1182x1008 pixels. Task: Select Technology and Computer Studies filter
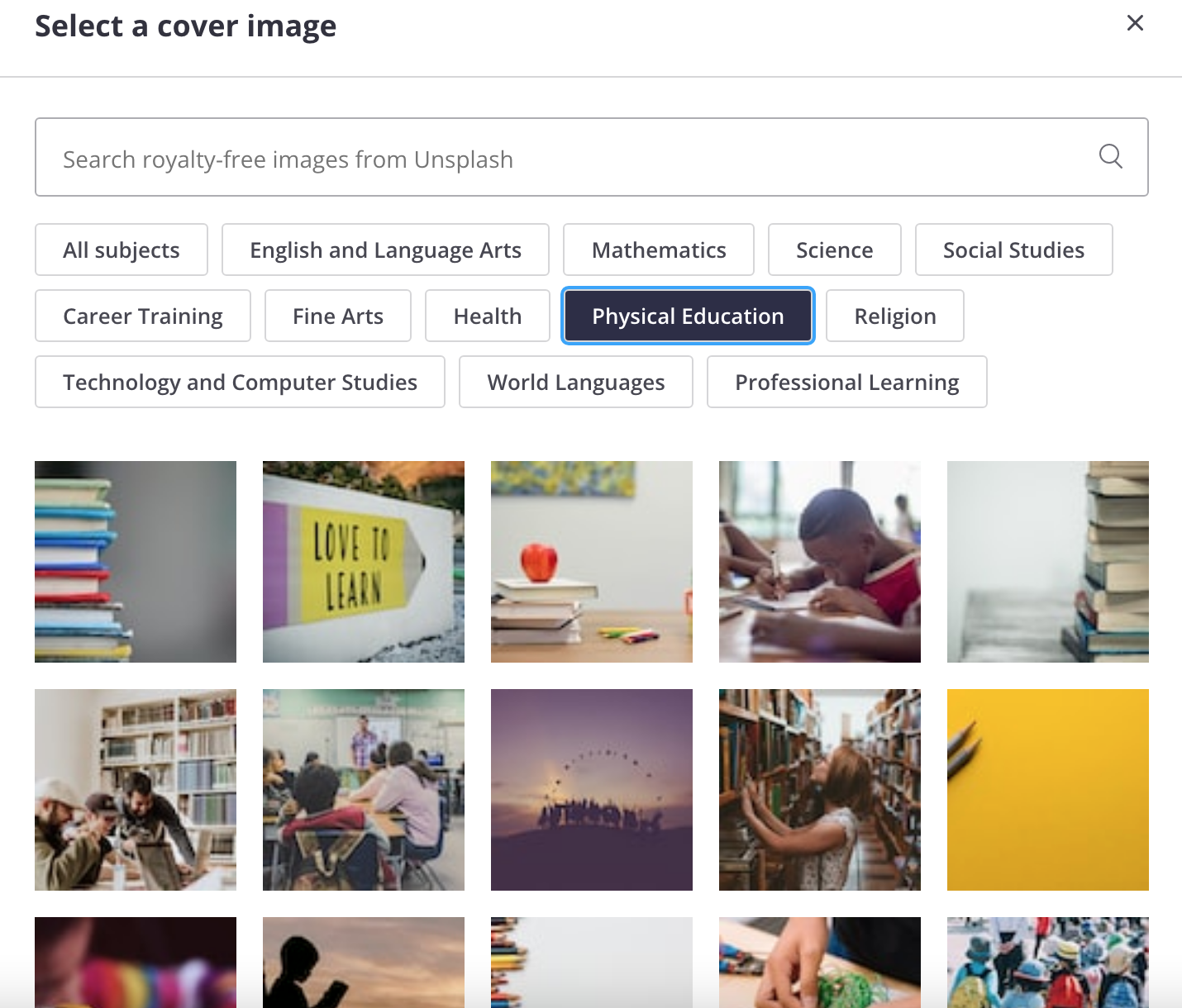click(241, 382)
